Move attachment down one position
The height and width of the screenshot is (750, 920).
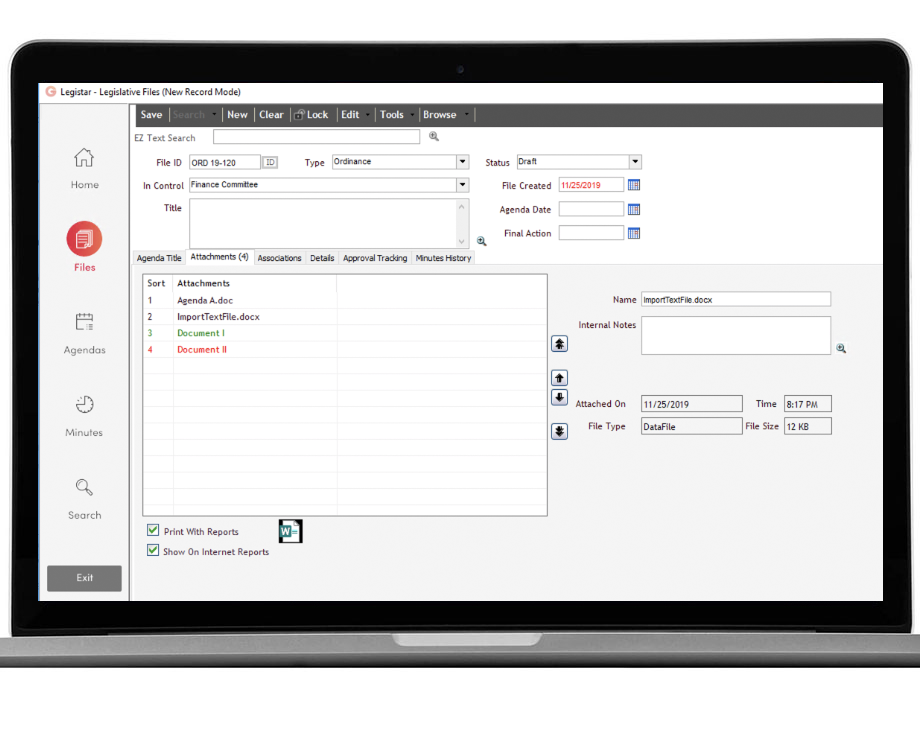(559, 397)
